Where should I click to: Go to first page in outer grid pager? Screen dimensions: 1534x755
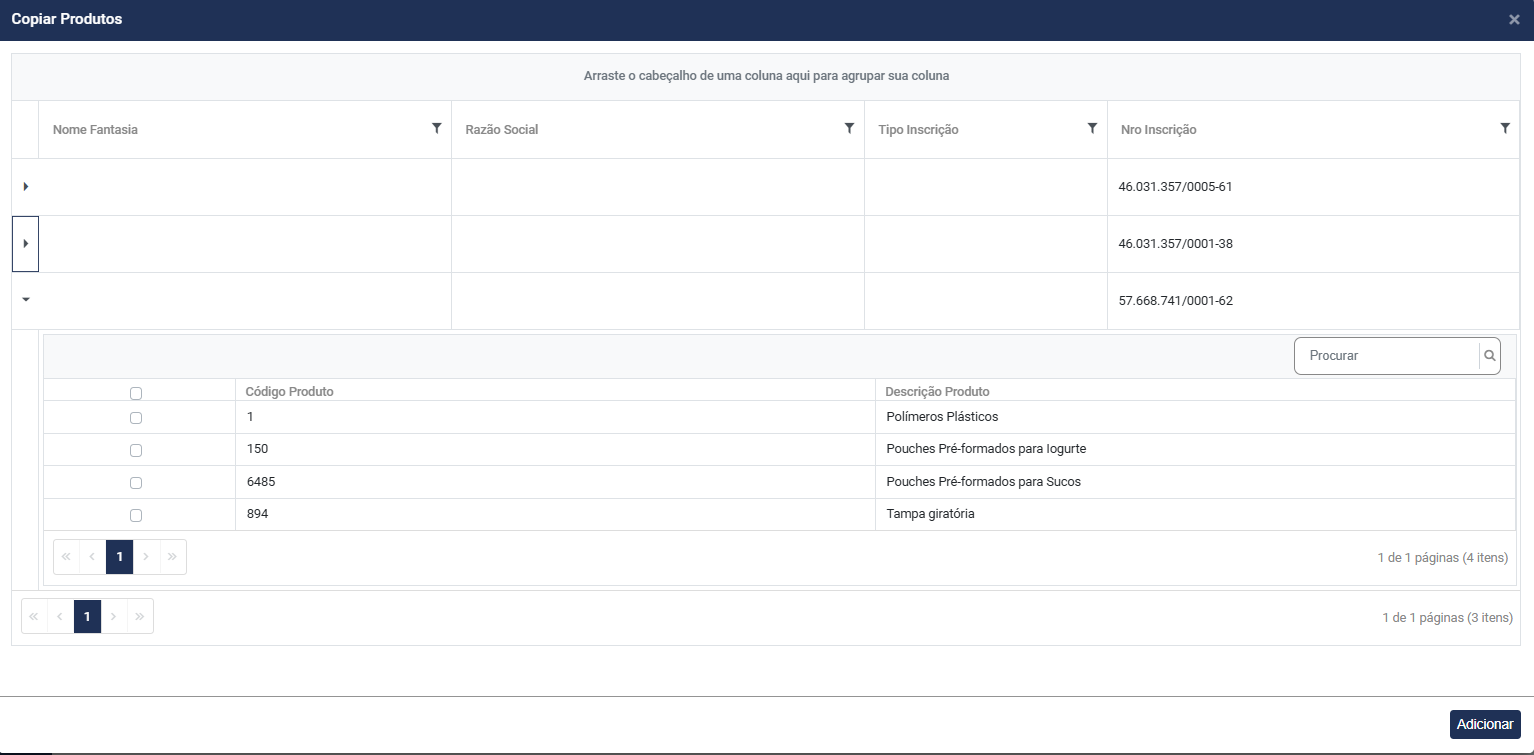coord(34,617)
